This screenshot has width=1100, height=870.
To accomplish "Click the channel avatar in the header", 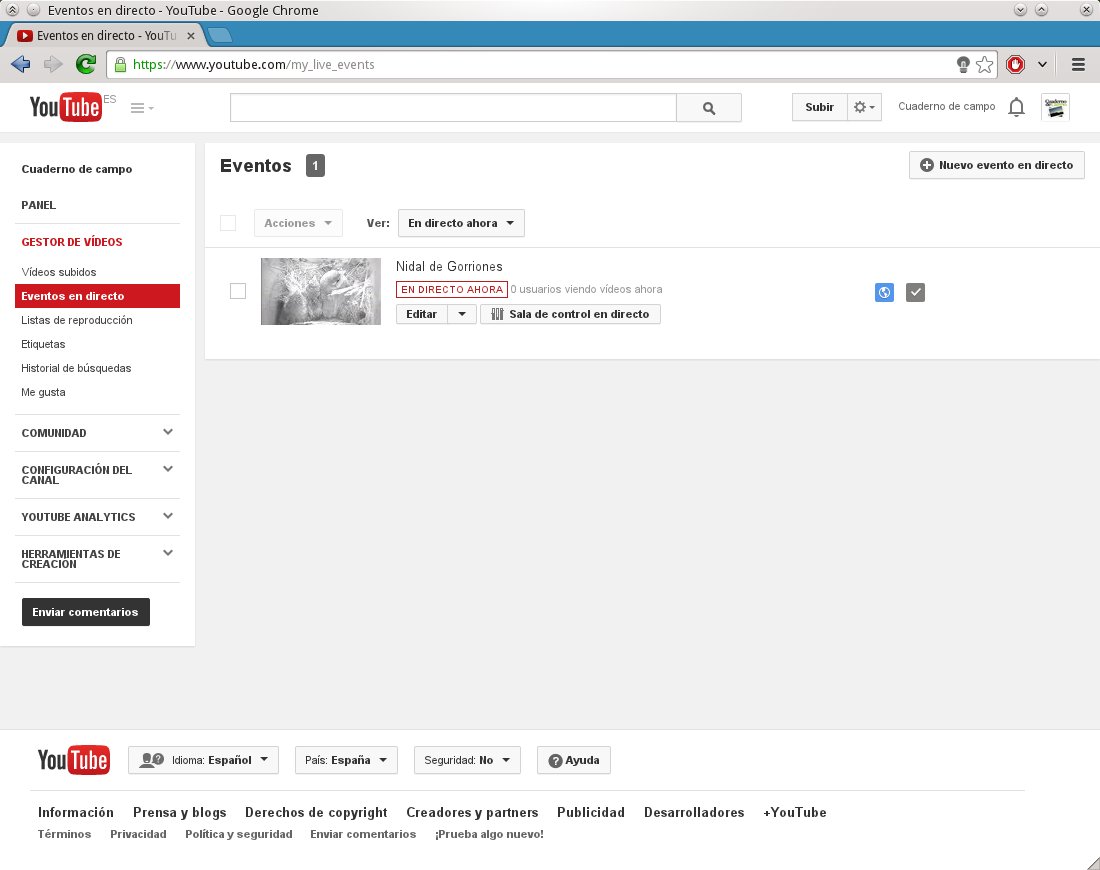I will click(1055, 107).
